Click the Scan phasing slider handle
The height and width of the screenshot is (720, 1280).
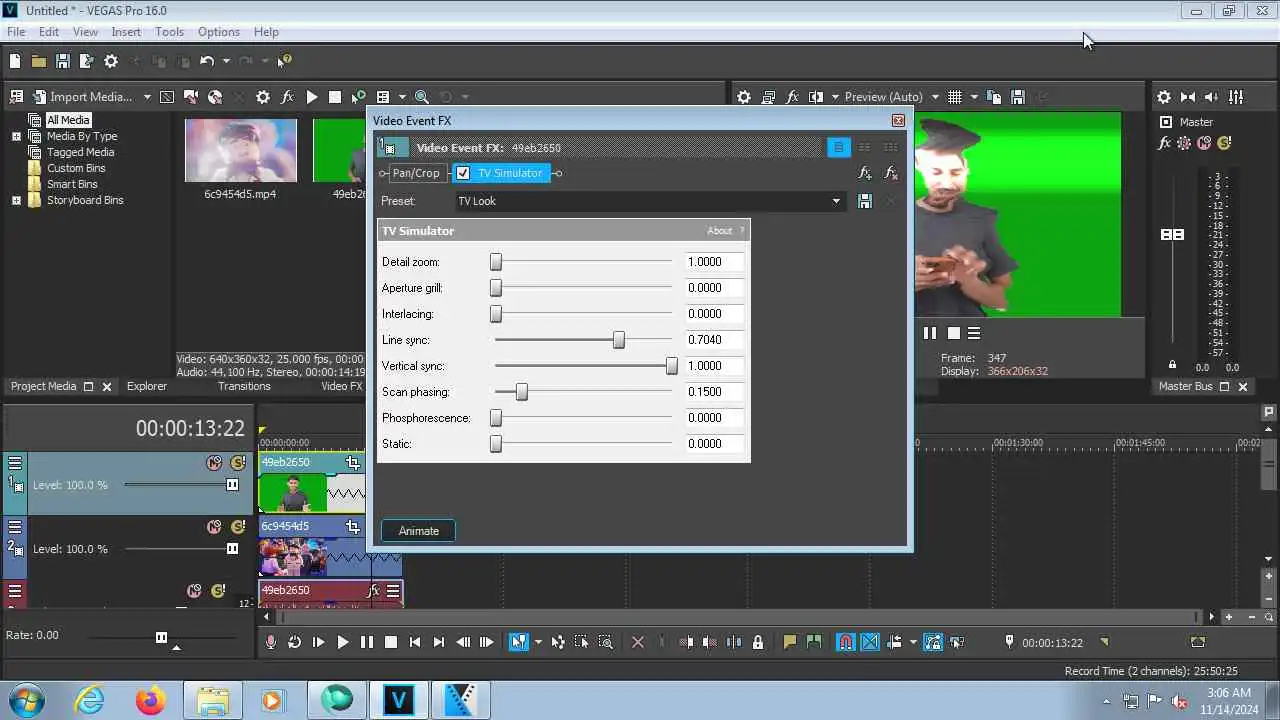(x=521, y=392)
